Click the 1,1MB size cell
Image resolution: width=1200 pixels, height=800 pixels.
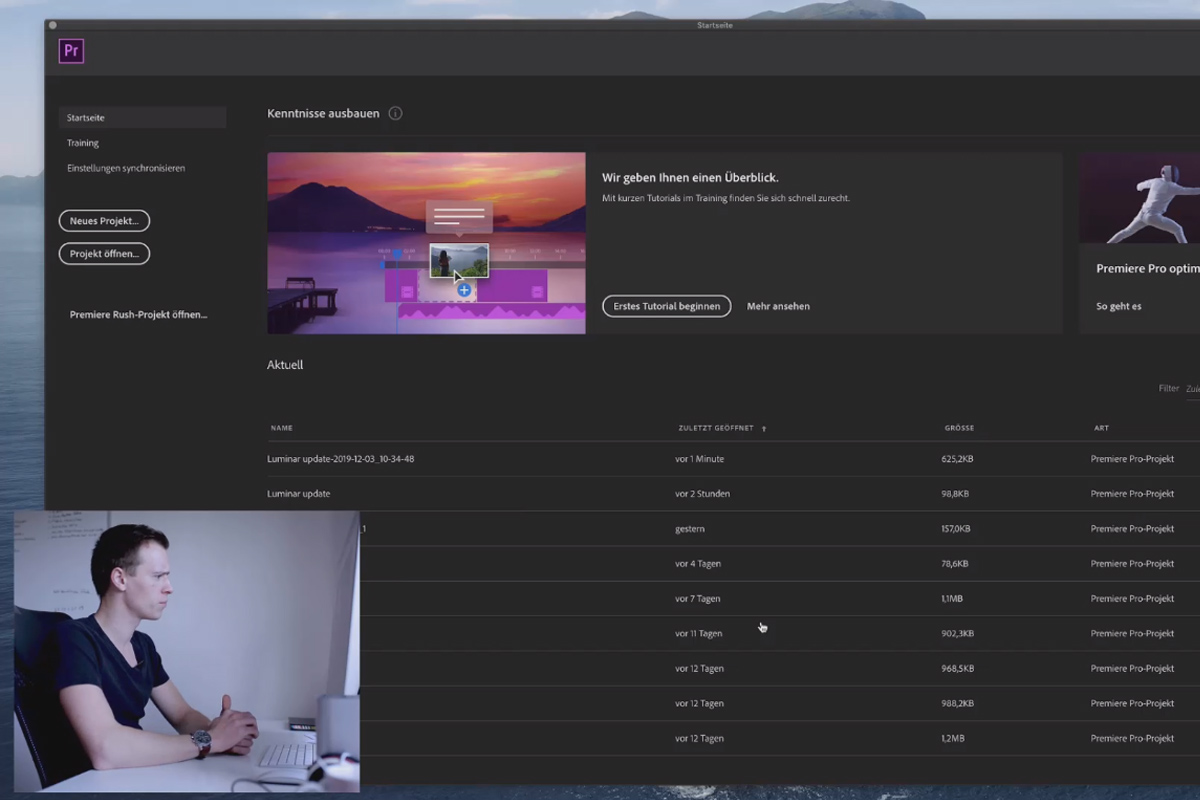pyautogui.click(x=952, y=599)
